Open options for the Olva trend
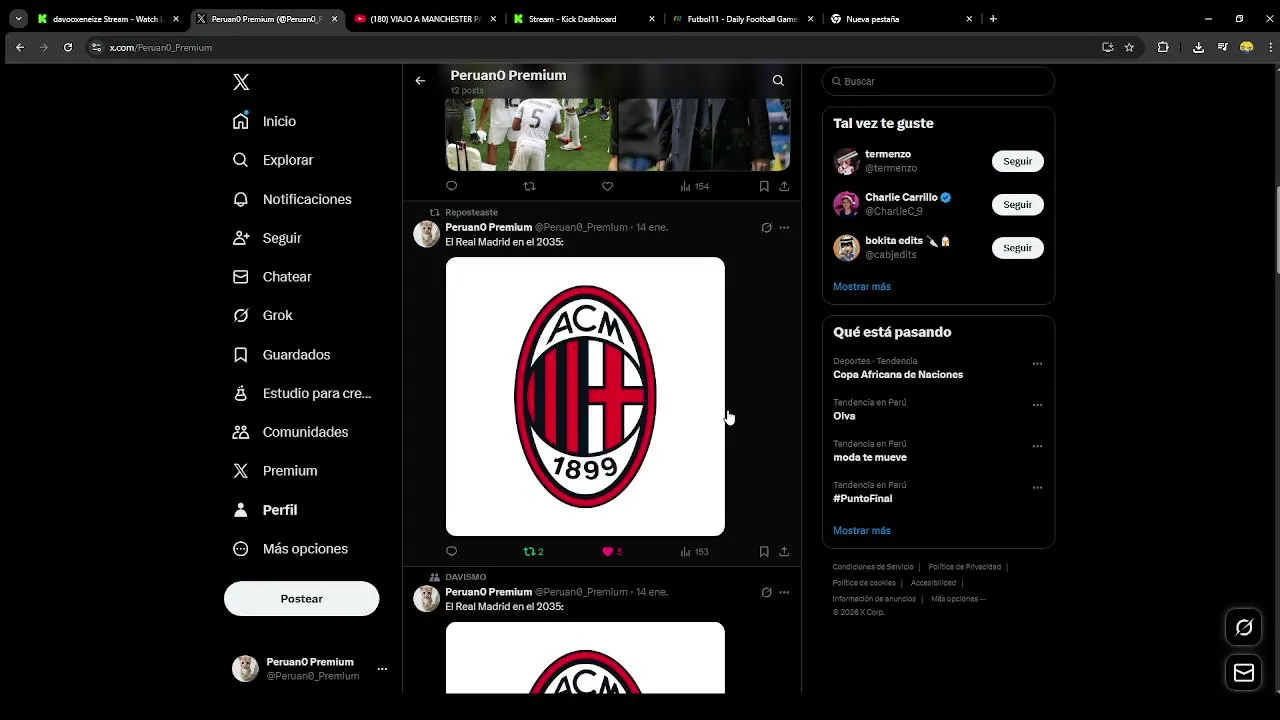This screenshot has width=1280, height=720. (x=1037, y=405)
